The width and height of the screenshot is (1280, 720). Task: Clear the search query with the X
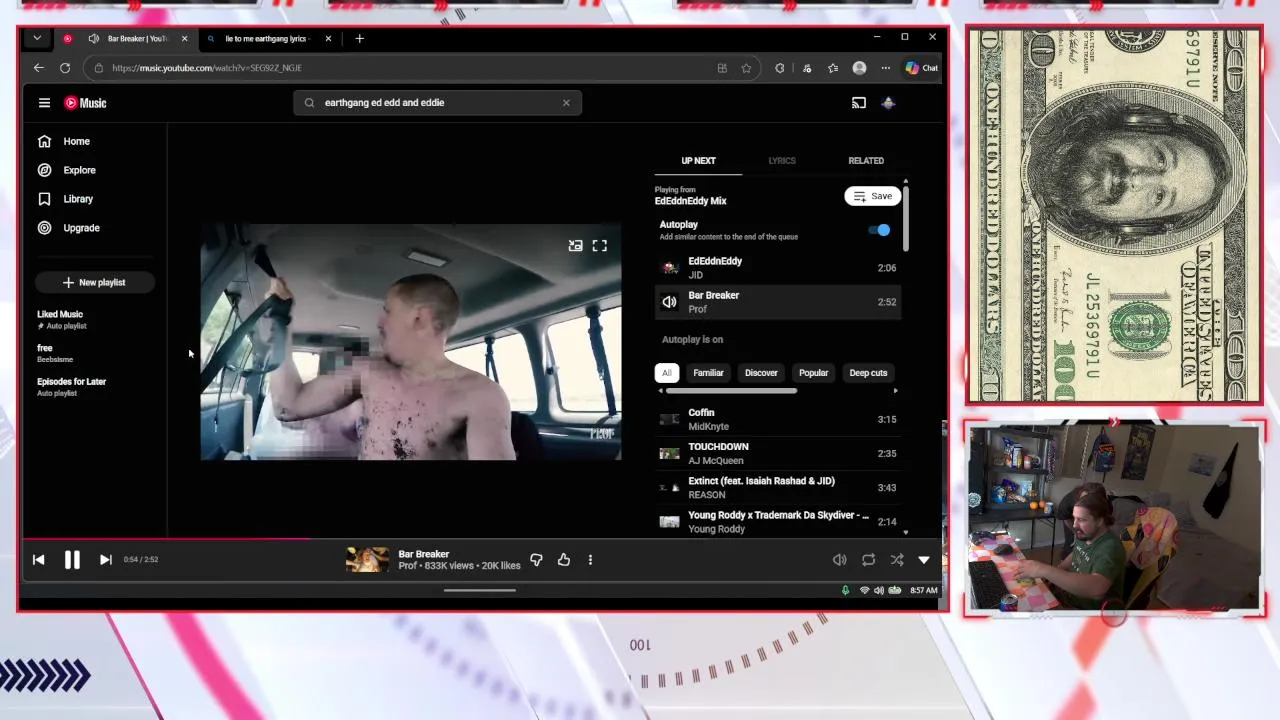pos(566,103)
